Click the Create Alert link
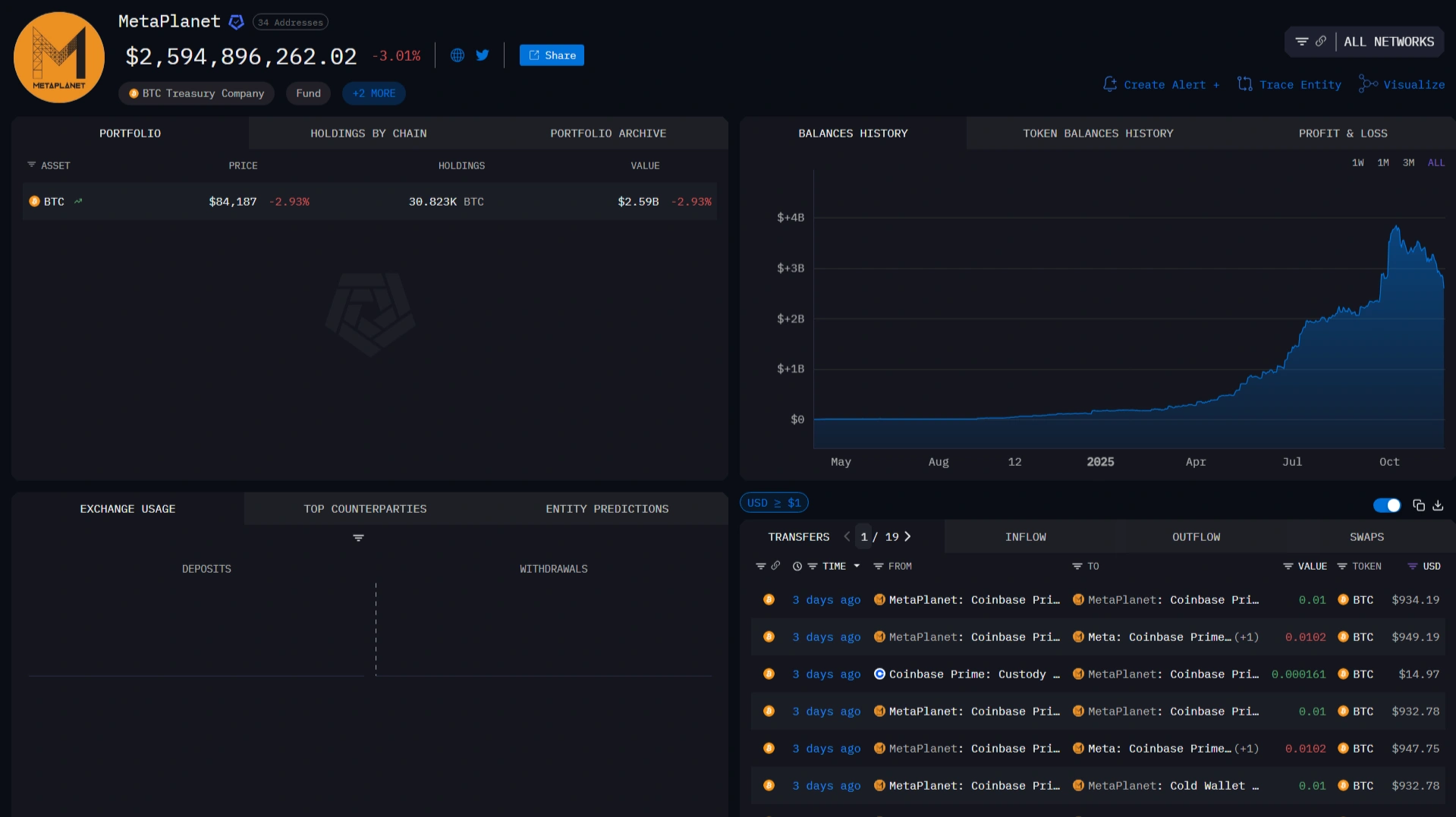Viewport: 1456px width, 817px height. click(x=1162, y=85)
